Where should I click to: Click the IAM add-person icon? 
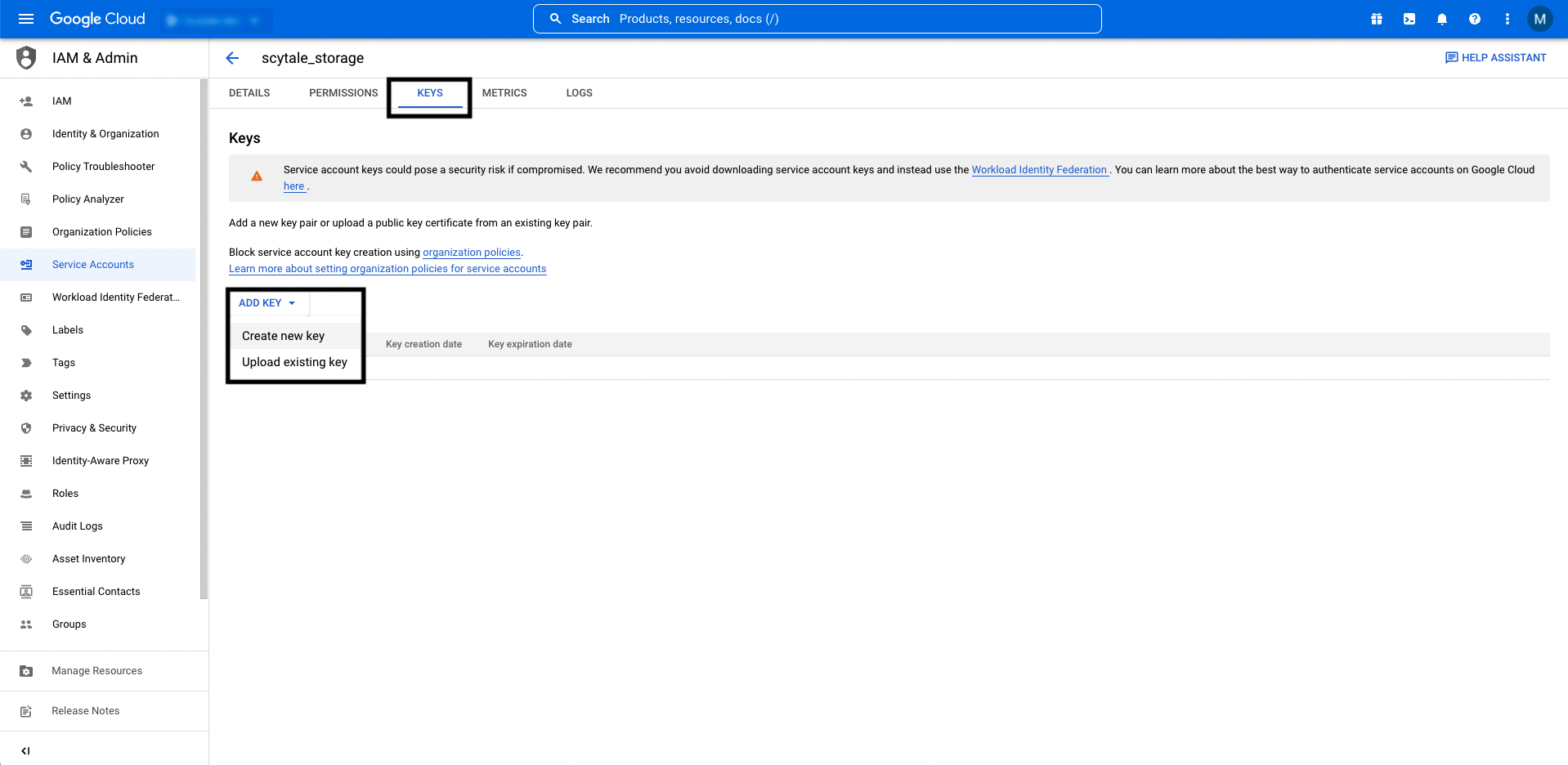tap(26, 101)
